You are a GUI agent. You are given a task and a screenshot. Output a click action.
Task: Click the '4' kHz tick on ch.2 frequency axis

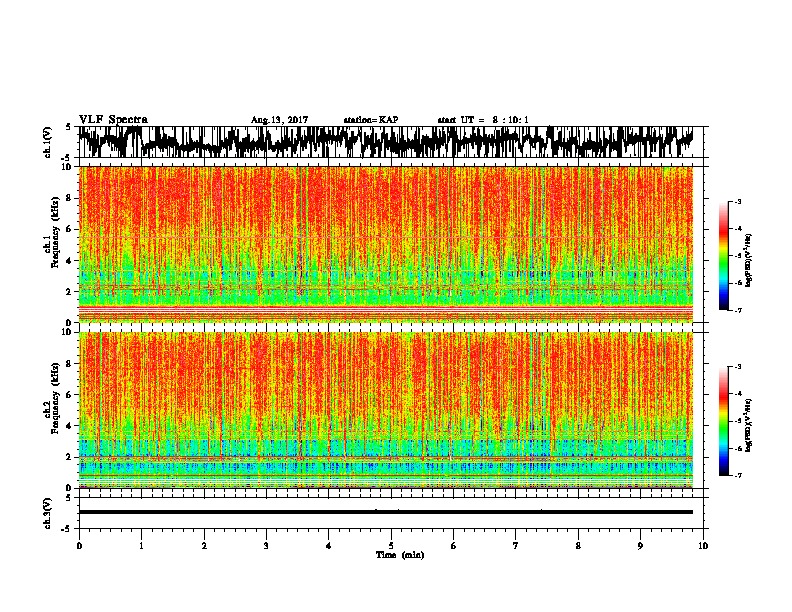pyautogui.click(x=70, y=426)
